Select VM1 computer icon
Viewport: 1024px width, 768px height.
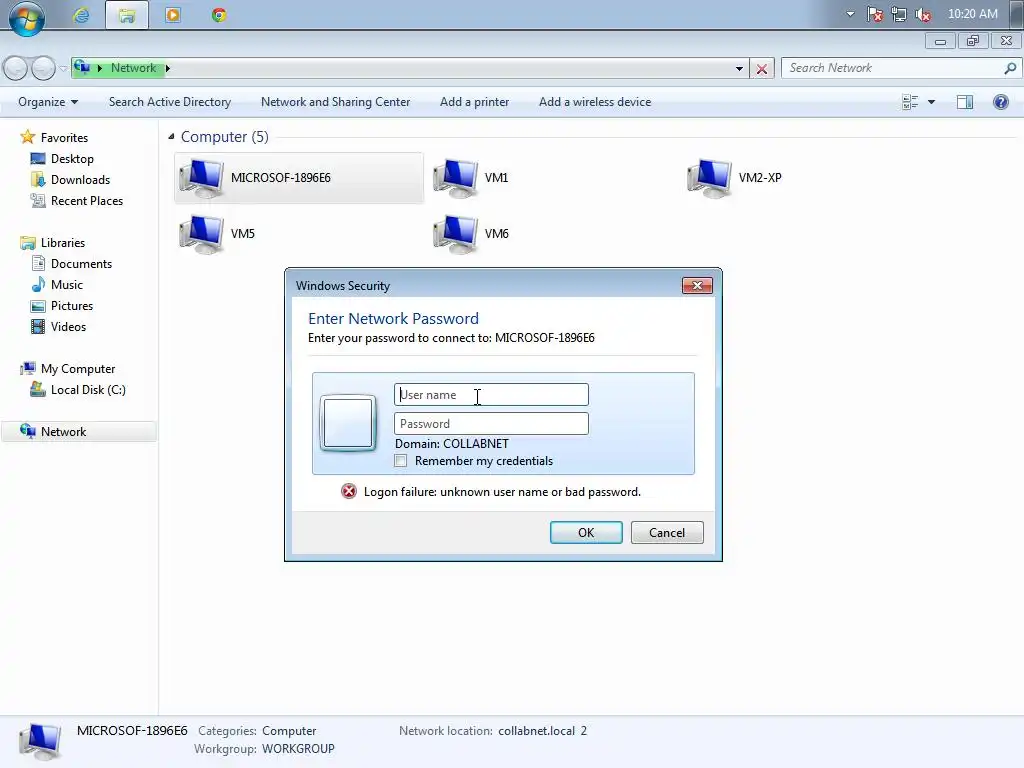[x=456, y=178]
